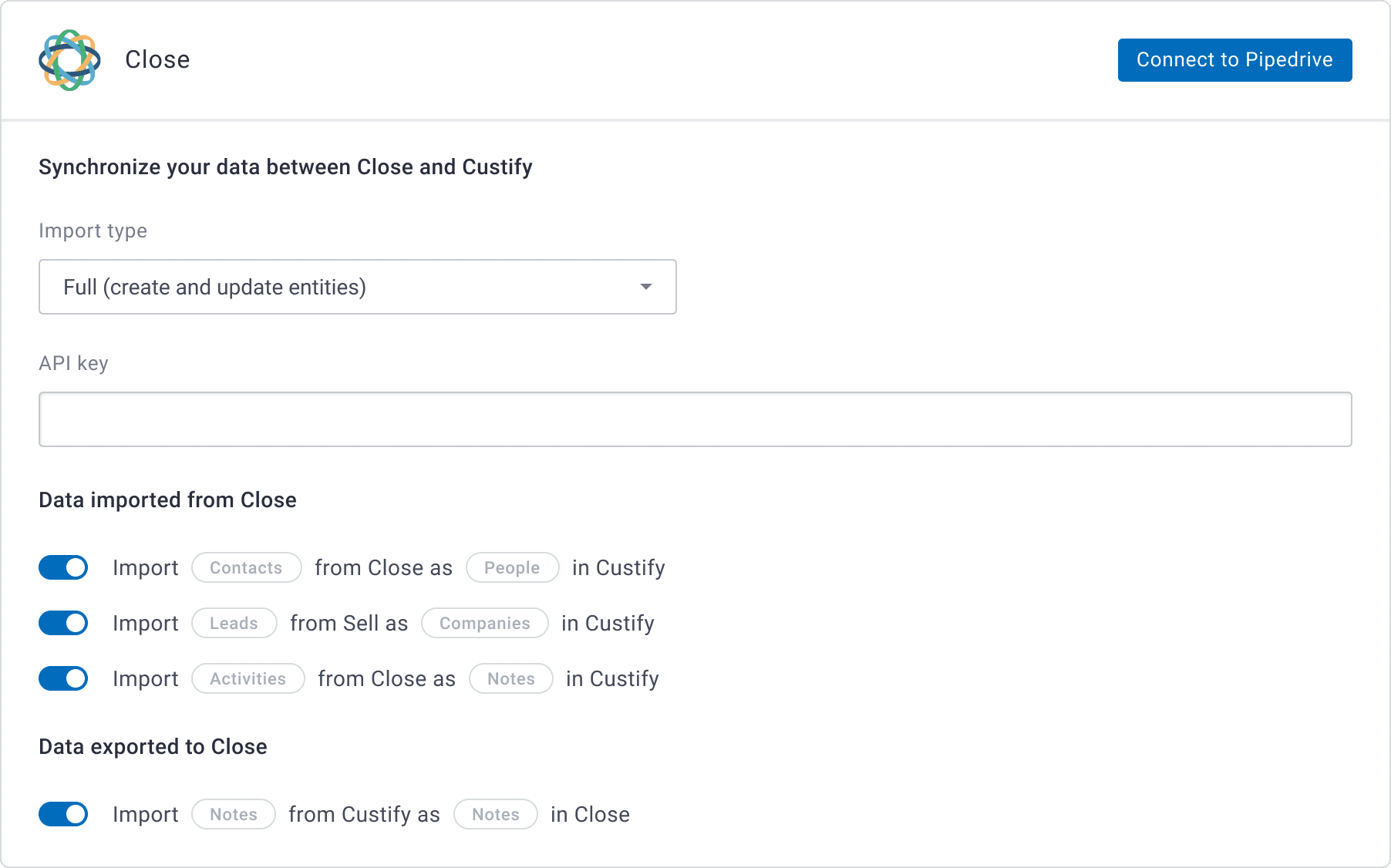Click the 'Close' title text in header
The image size is (1391, 868).
click(x=157, y=59)
